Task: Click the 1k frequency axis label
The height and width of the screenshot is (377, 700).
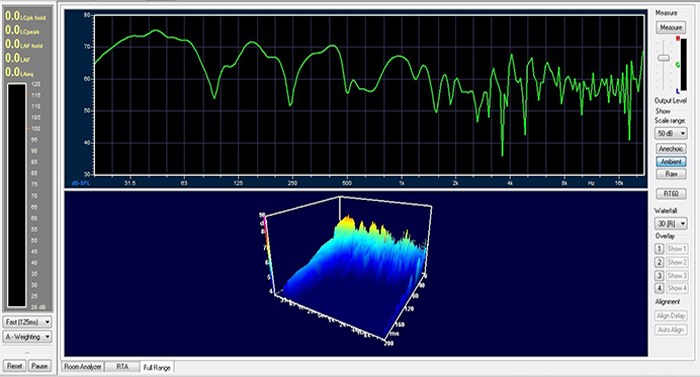Action: pos(402,183)
